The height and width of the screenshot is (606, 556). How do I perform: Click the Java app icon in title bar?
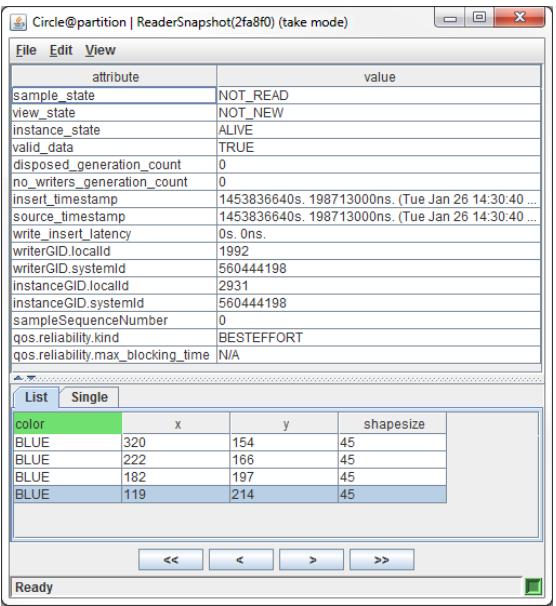pyautogui.click(x=18, y=22)
